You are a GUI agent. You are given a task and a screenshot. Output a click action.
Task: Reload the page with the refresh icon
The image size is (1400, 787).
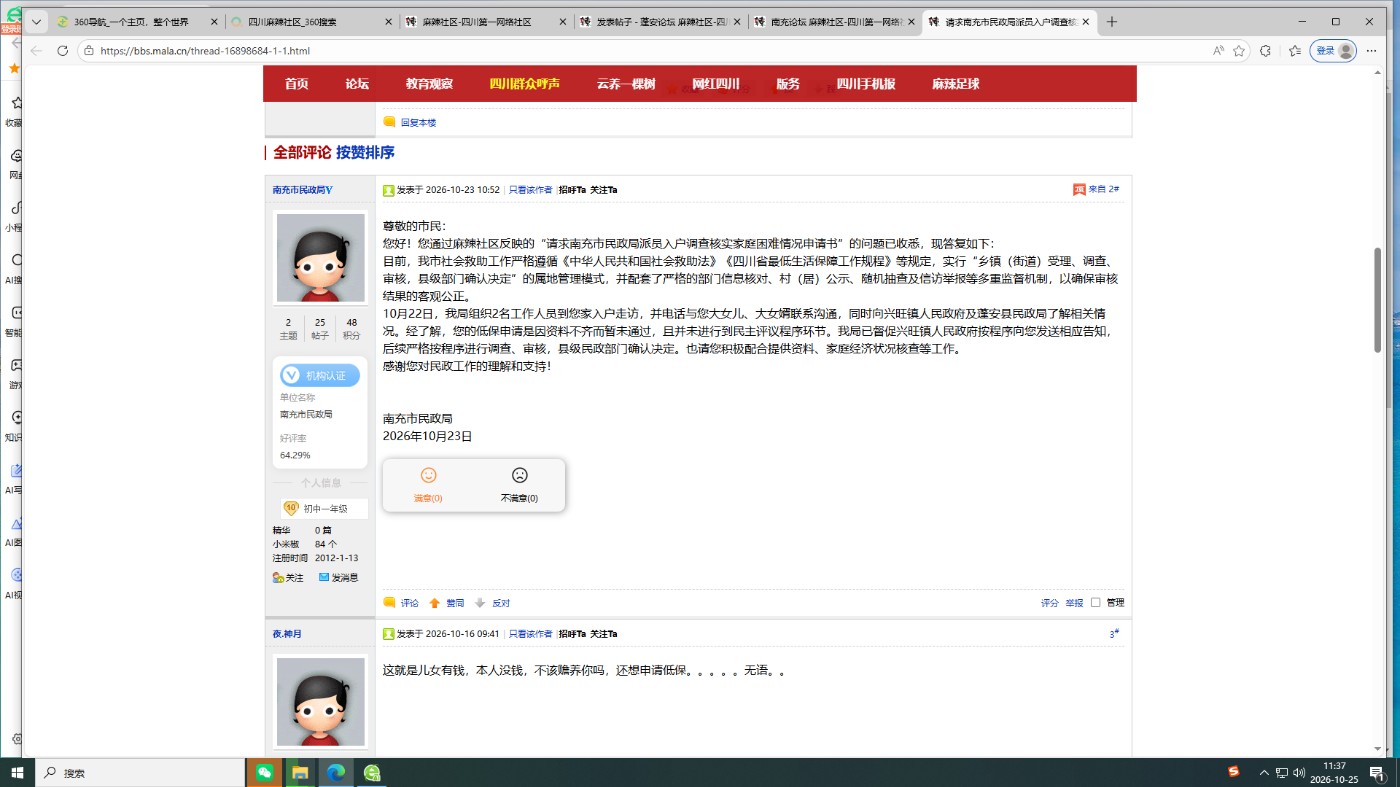[62, 51]
